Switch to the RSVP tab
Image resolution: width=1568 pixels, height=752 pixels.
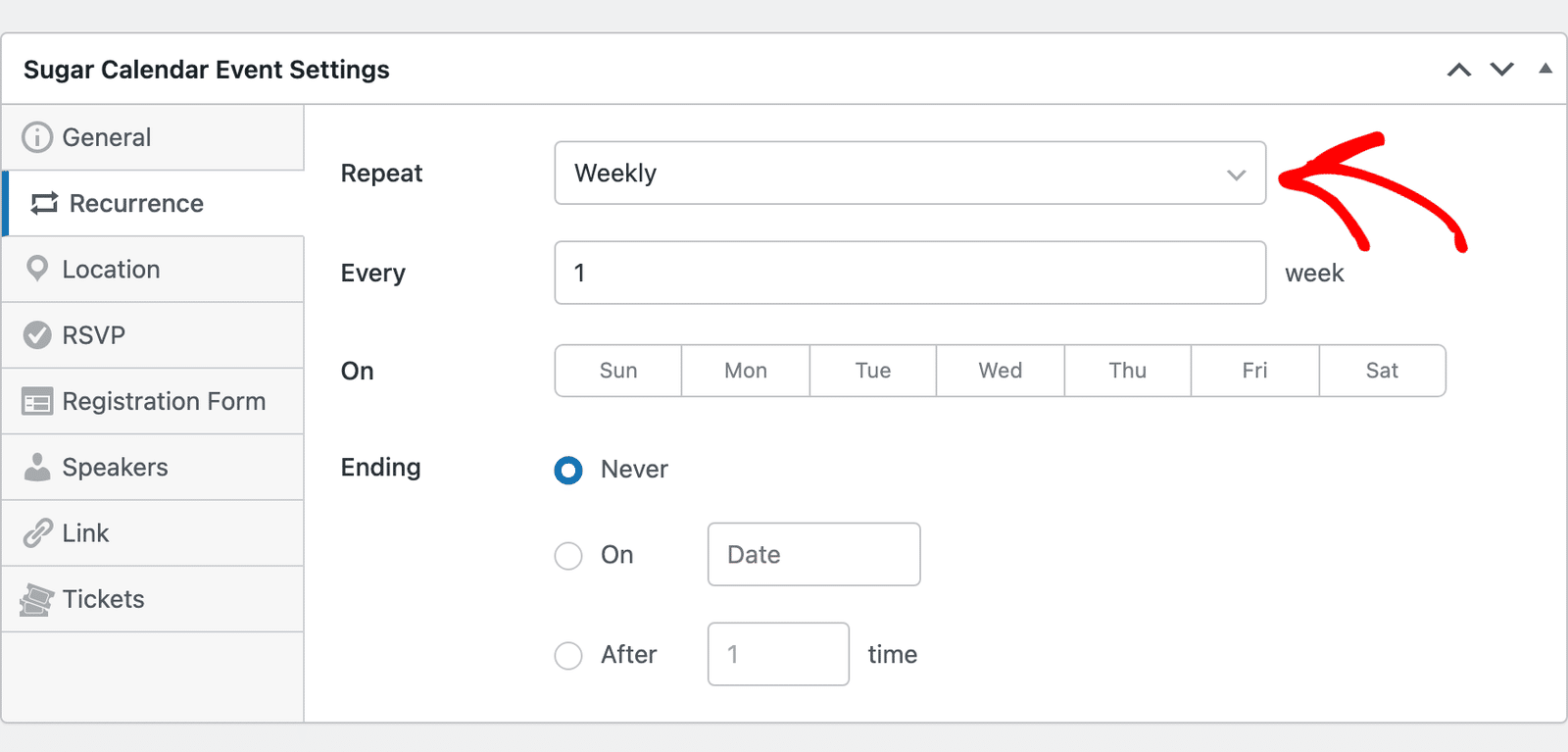(153, 335)
